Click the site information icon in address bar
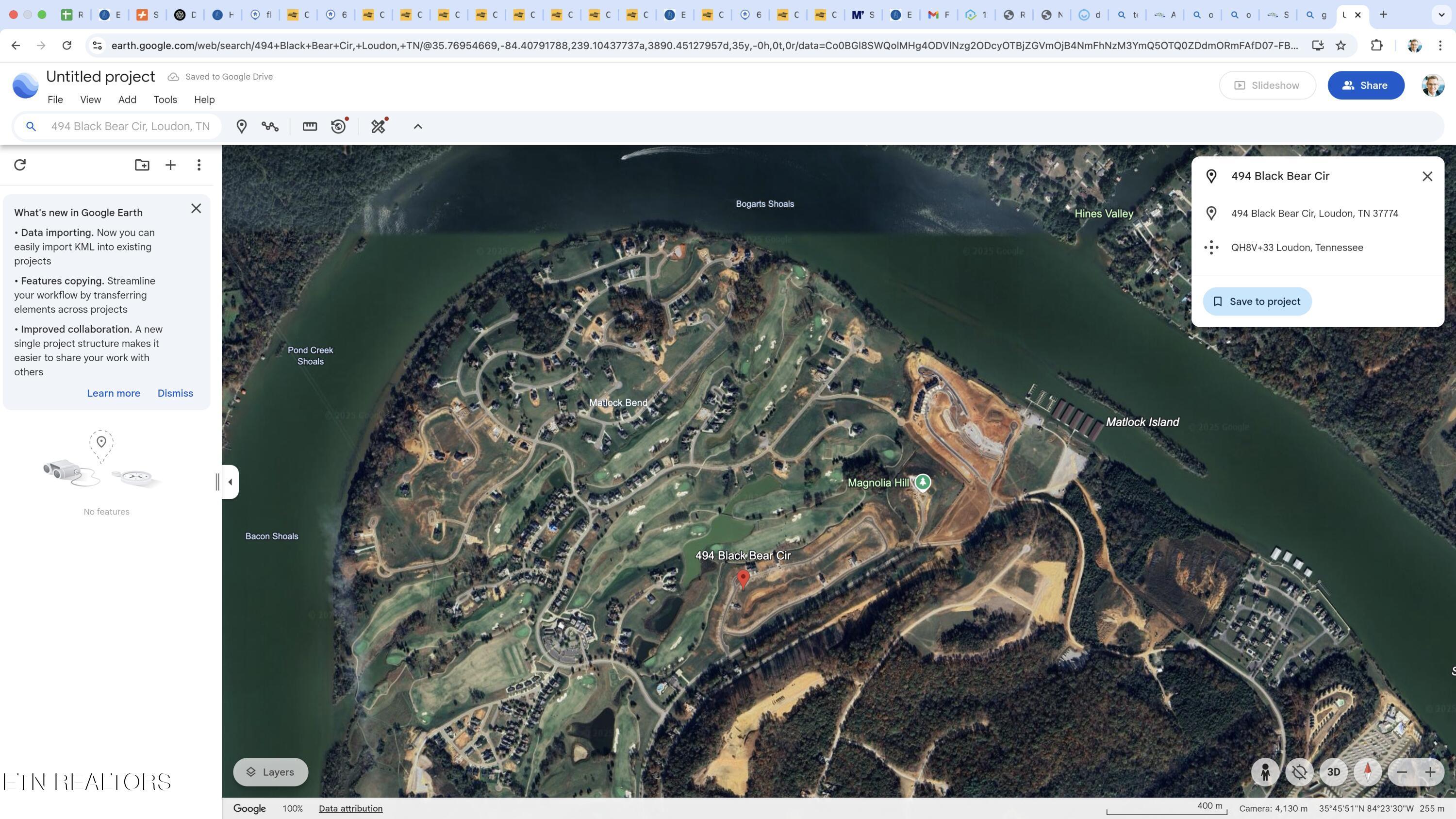The width and height of the screenshot is (1456, 819). [x=97, y=45]
